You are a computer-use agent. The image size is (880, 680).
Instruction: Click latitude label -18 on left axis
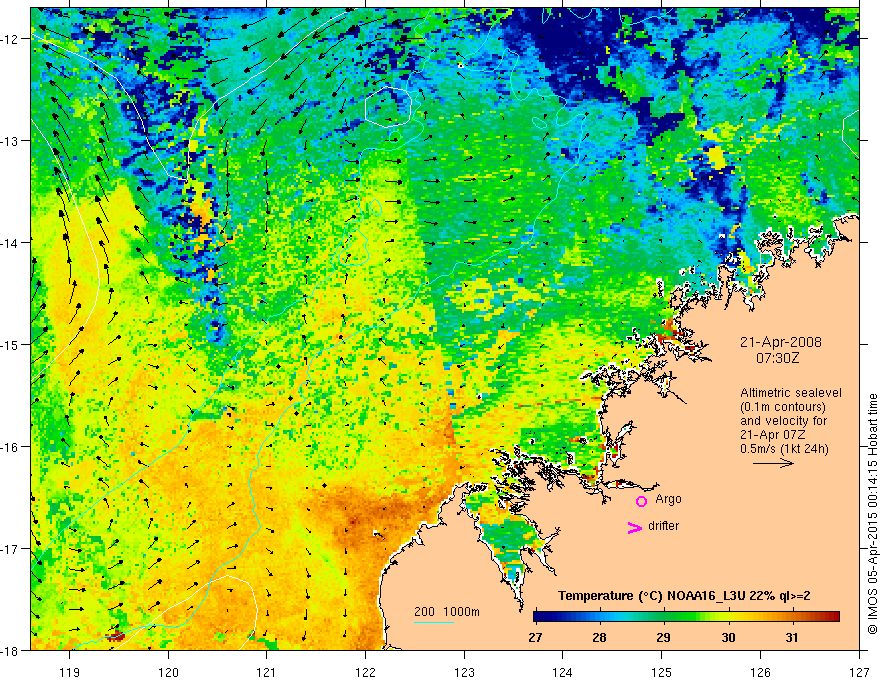[x=10, y=650]
